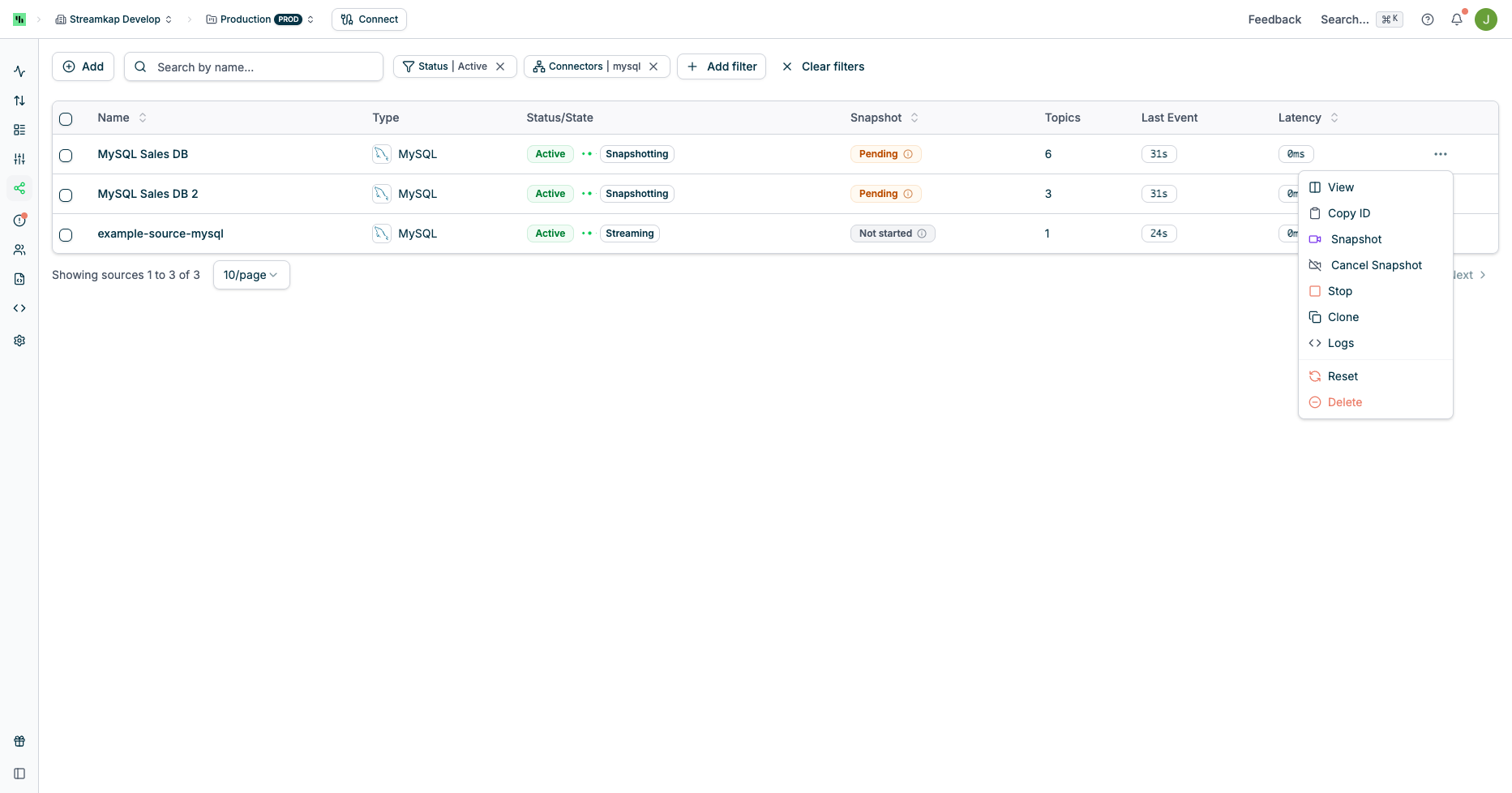The image size is (1512, 793).
Task: Open the Pipelines activity icon in sidebar
Action: (19, 71)
